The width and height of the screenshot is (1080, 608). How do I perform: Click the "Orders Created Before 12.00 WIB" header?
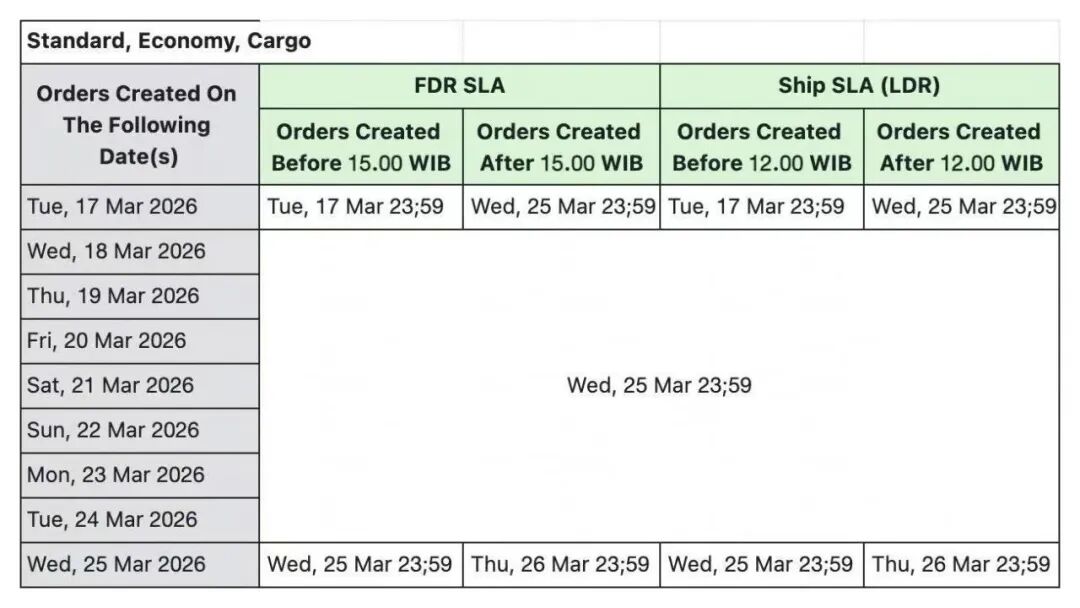point(761,147)
